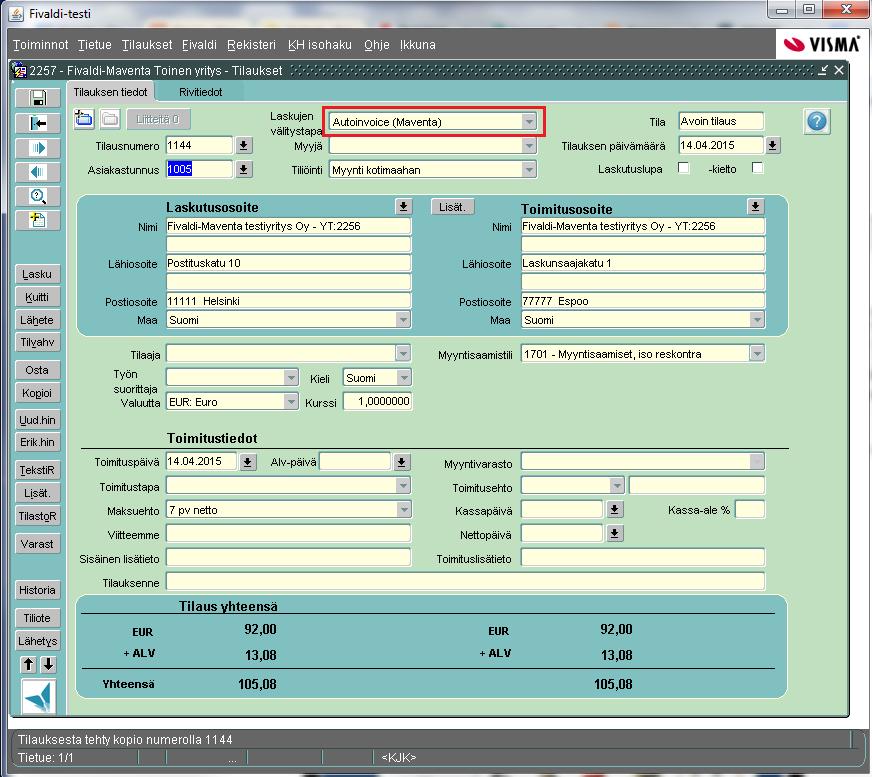The height and width of the screenshot is (777, 872).
Task: Click the Varast button
Action: coord(37,543)
